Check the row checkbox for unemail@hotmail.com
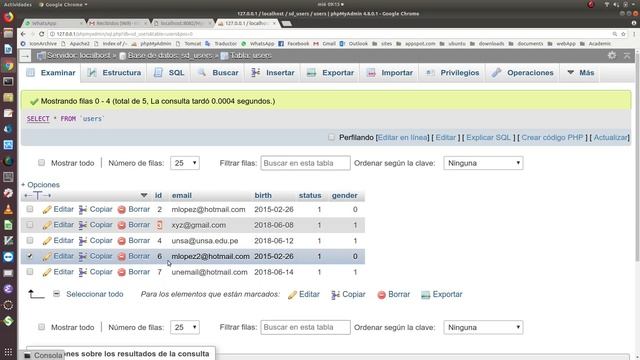Screen dimensions: 640x360 [30, 271]
